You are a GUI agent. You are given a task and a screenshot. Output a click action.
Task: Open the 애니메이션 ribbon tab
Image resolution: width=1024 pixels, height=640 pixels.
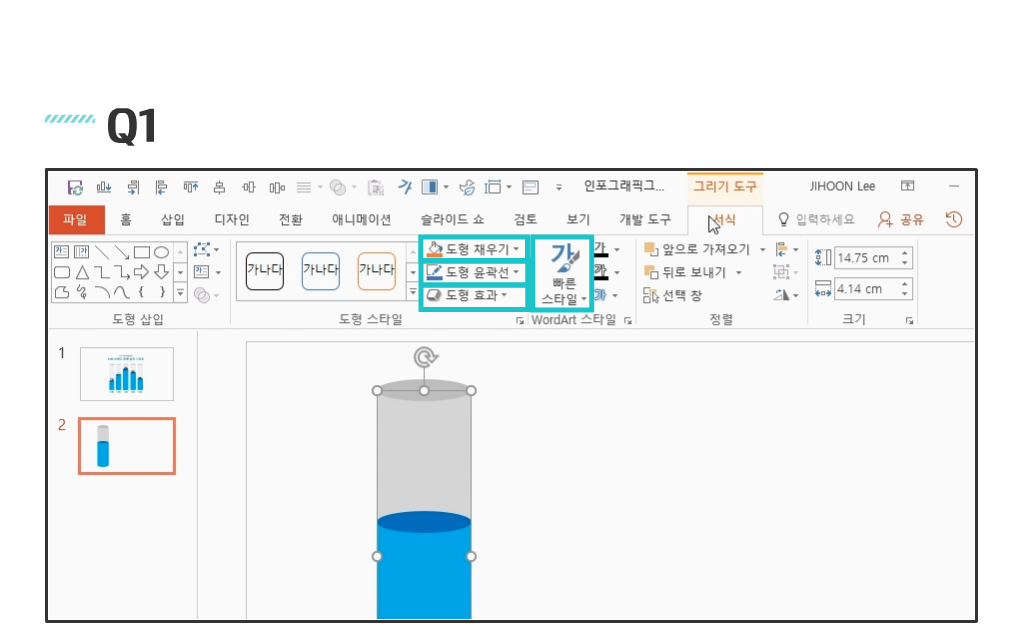[361, 220]
